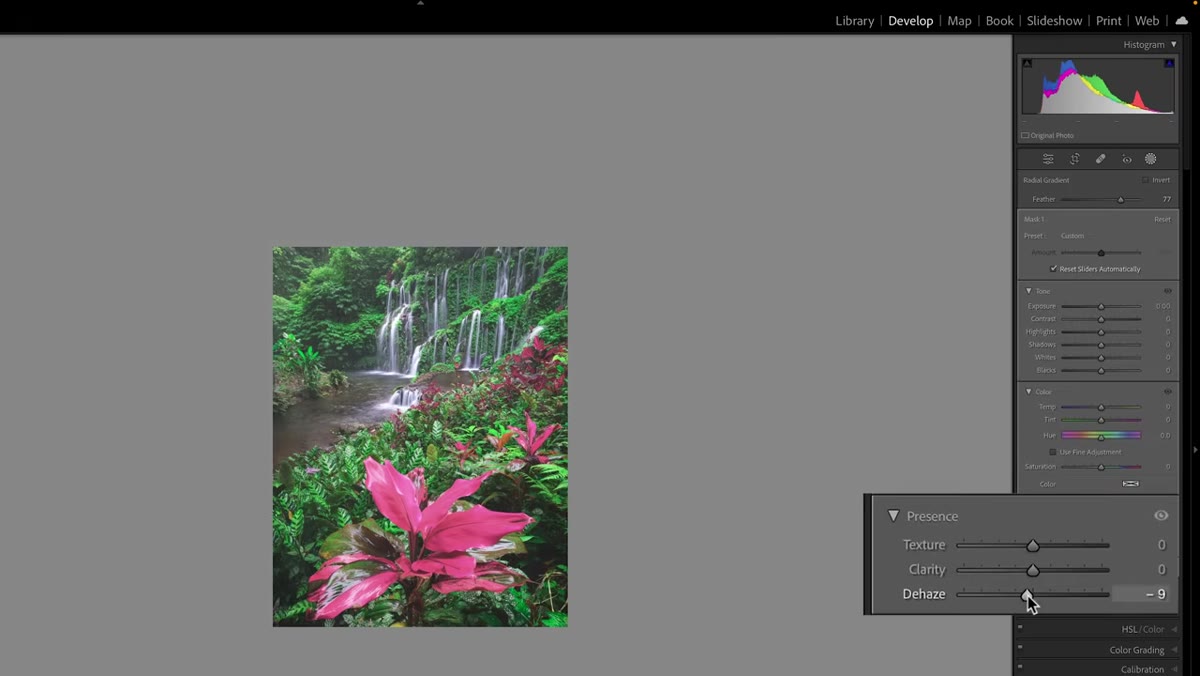Collapse the Color section triangle
This screenshot has height=676, width=1200.
[1029, 392]
